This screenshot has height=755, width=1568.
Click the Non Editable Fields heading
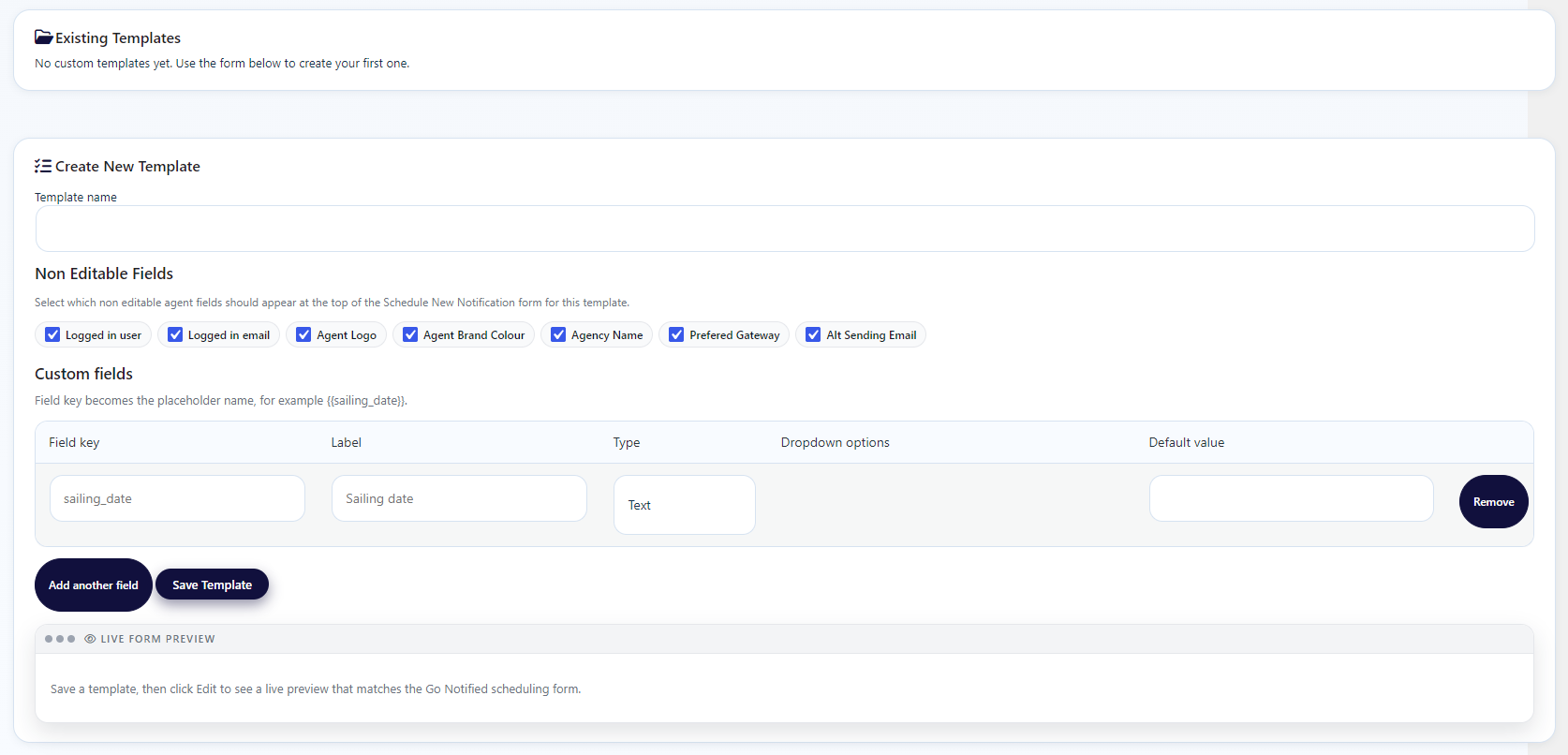tap(104, 274)
